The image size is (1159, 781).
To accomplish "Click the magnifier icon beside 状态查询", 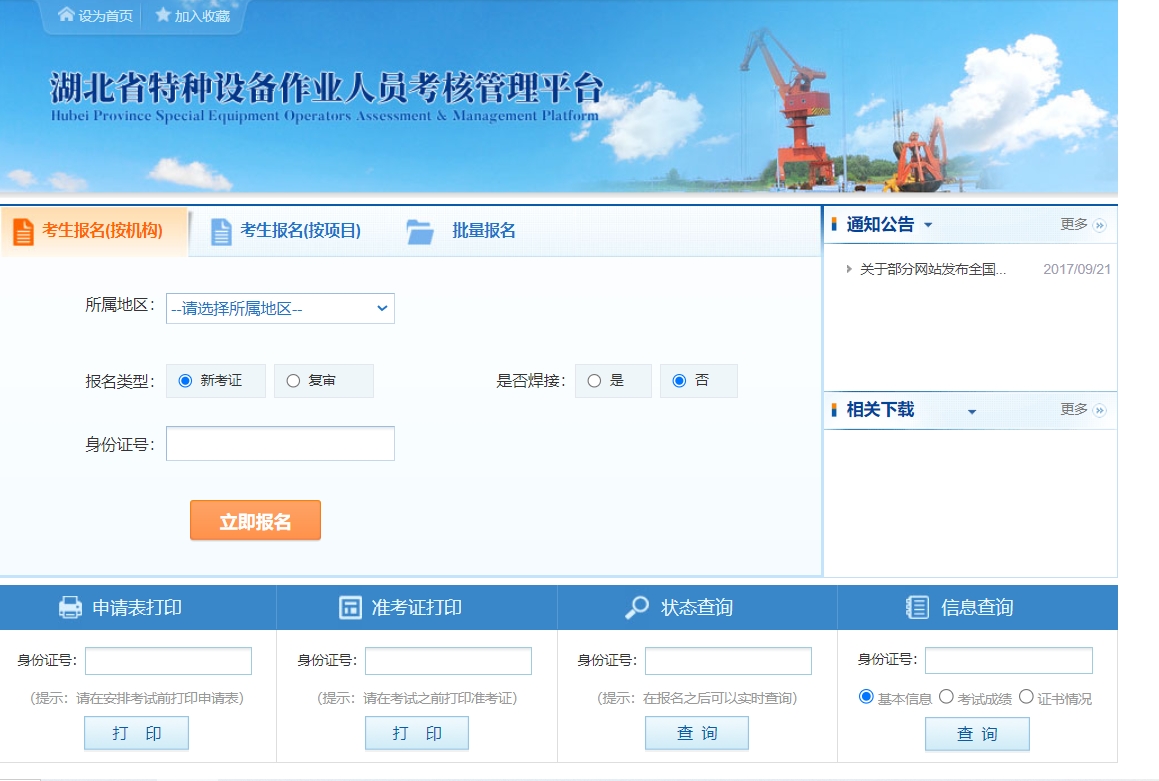I will [x=636, y=607].
